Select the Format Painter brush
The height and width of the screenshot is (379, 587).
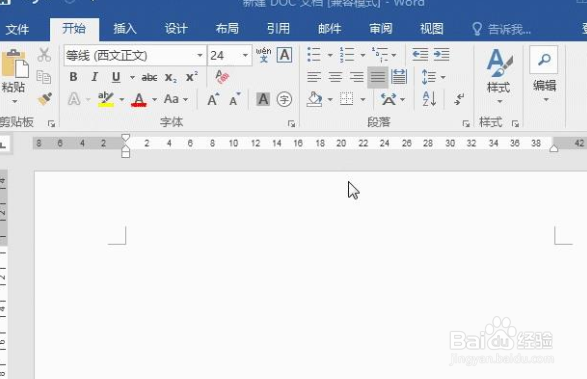pyautogui.click(x=45, y=99)
